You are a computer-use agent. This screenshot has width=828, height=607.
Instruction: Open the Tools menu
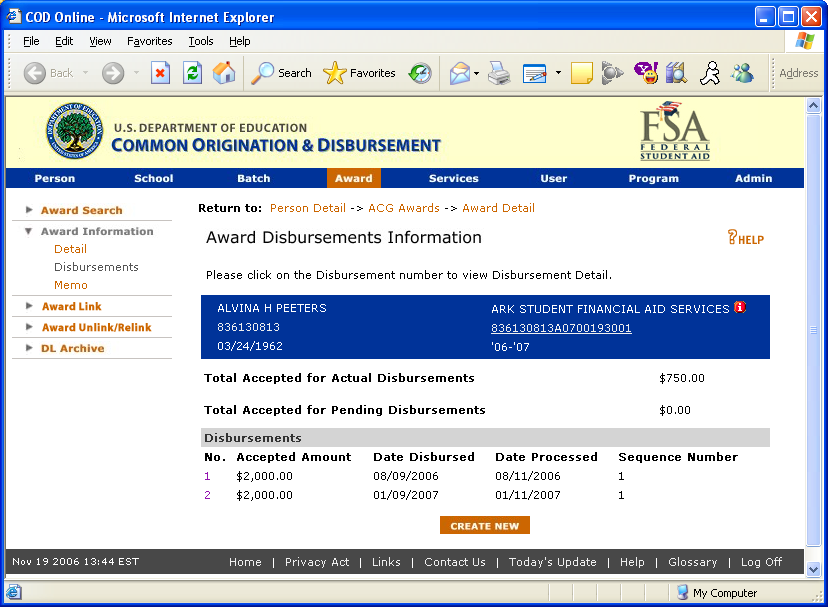click(201, 41)
